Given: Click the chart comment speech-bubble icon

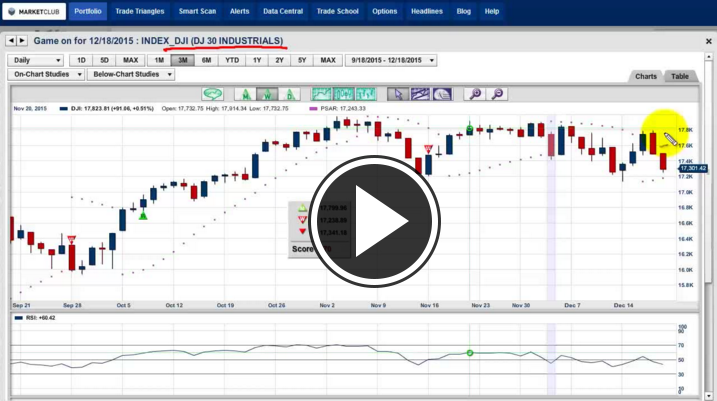Looking at the screenshot, I should click(x=213, y=94).
